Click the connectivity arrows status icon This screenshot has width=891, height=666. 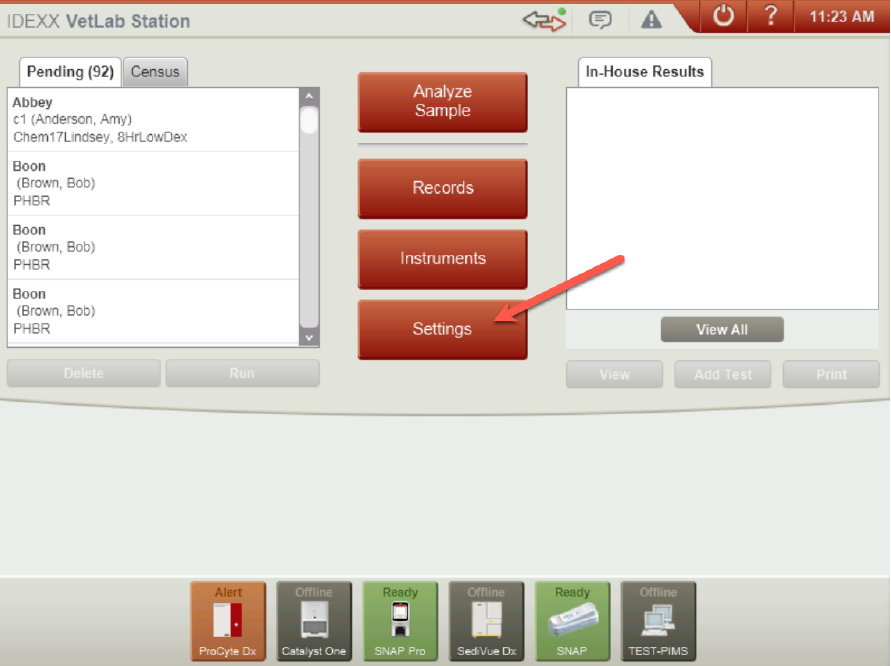click(544, 20)
